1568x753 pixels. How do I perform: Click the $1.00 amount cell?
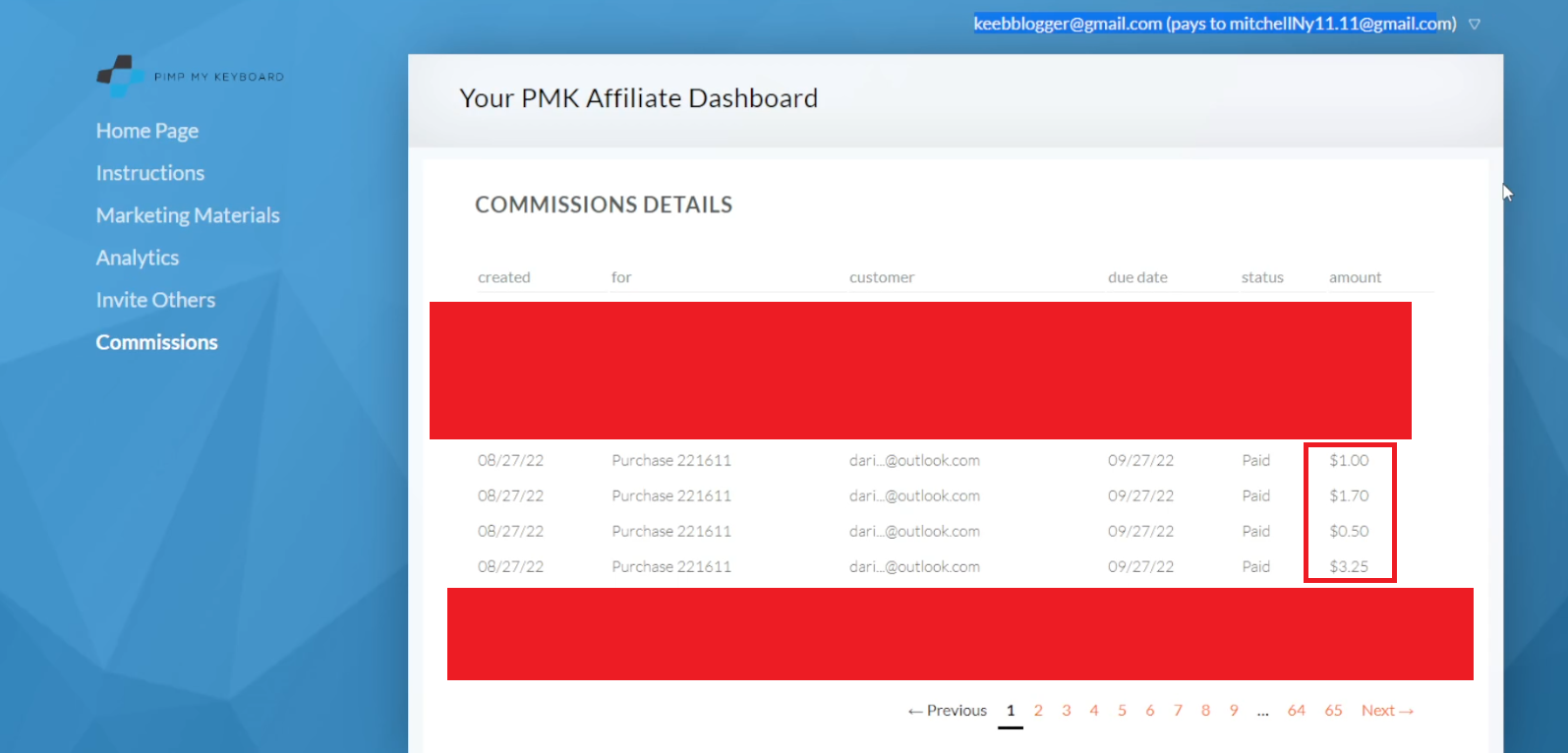click(1349, 460)
